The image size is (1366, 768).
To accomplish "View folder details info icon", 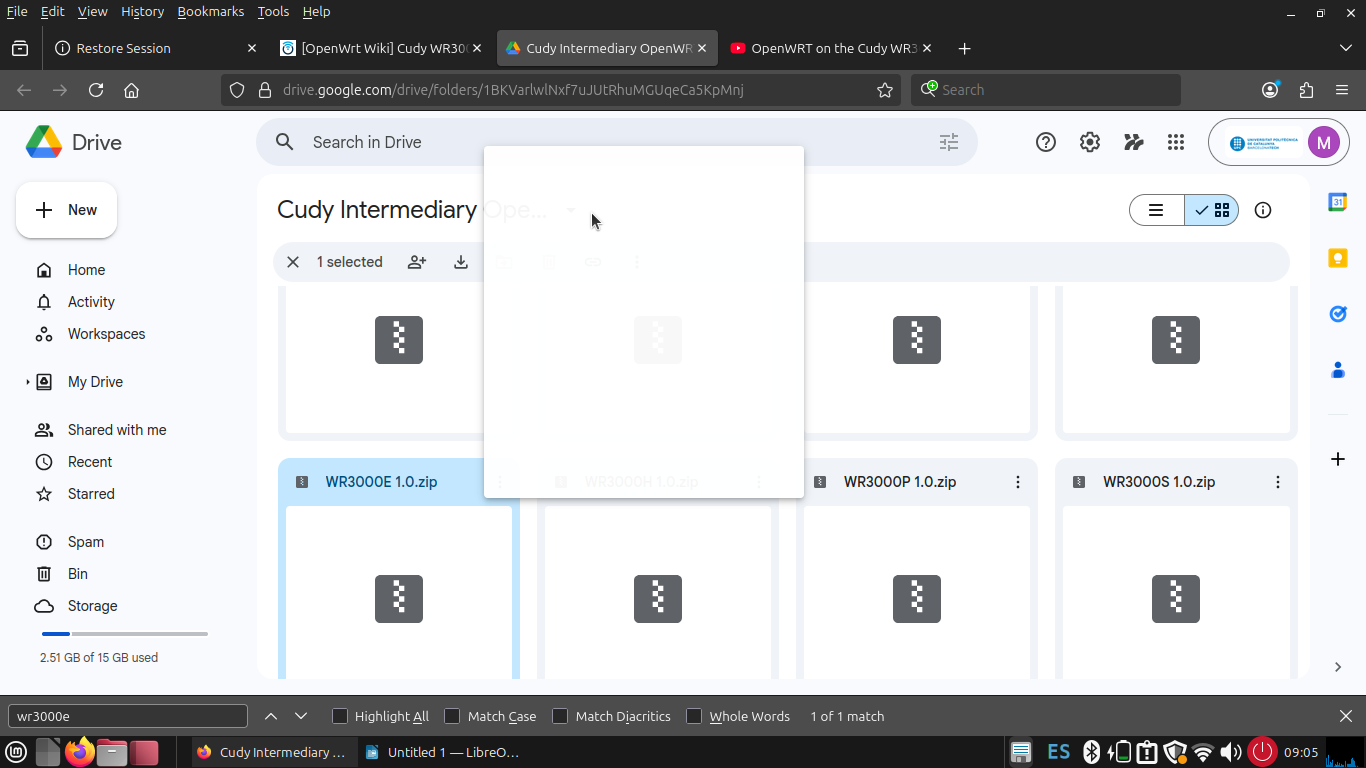I will tap(1263, 210).
